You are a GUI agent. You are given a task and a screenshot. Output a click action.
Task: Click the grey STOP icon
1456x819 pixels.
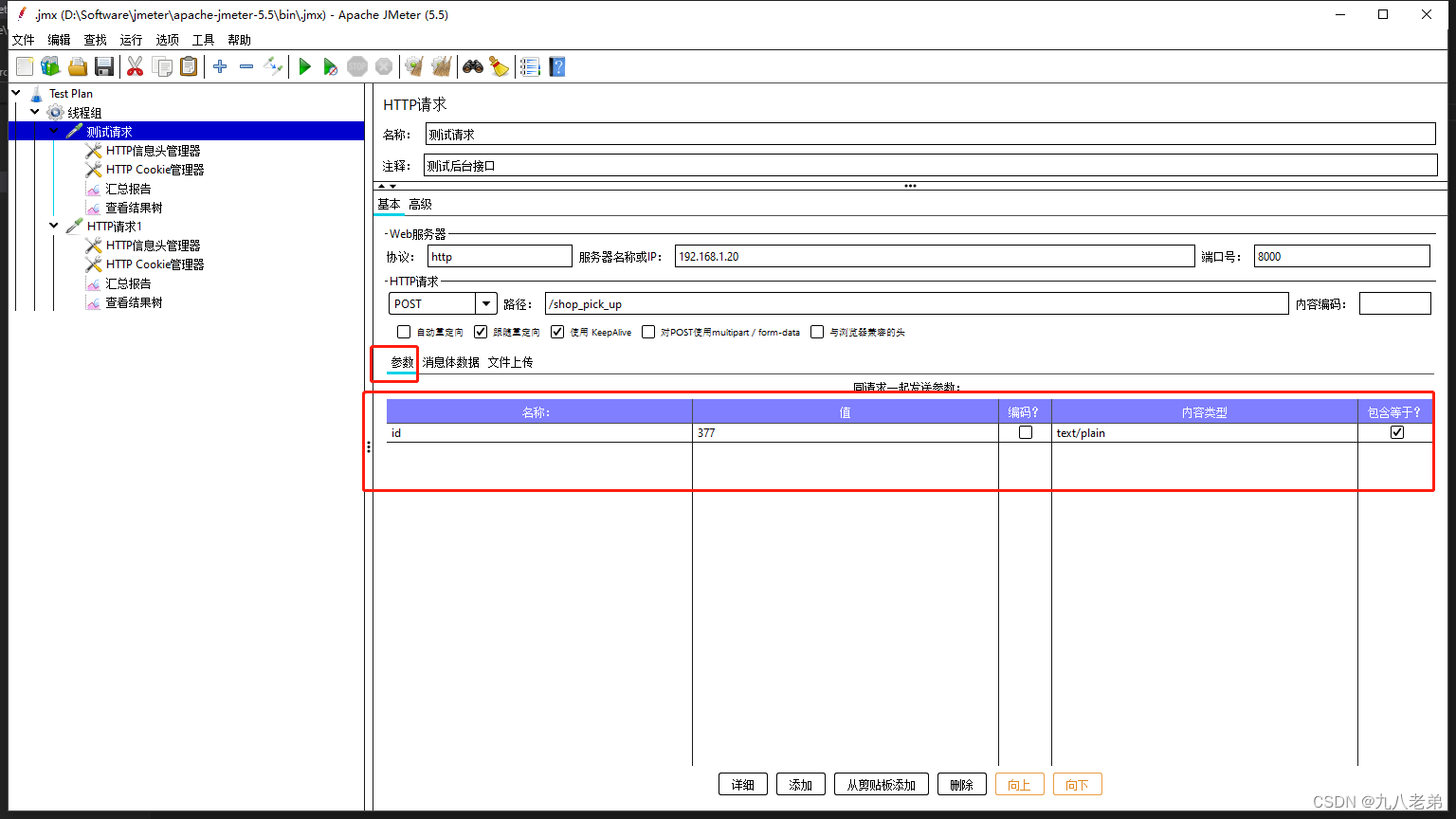pyautogui.click(x=357, y=66)
